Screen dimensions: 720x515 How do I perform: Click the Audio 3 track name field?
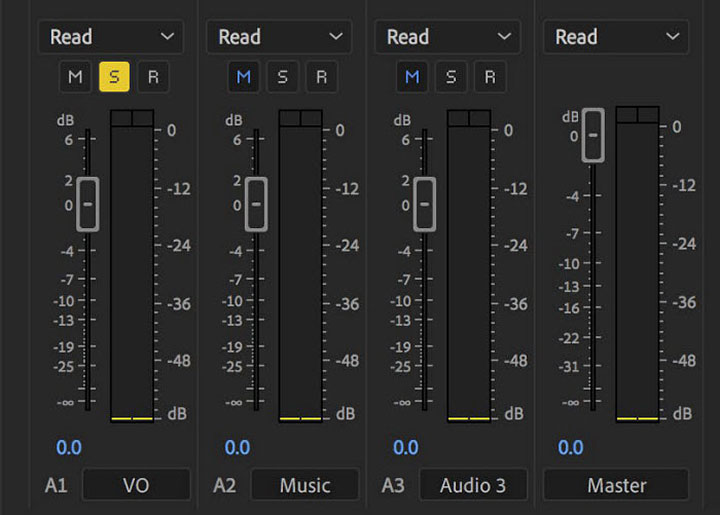pos(473,485)
